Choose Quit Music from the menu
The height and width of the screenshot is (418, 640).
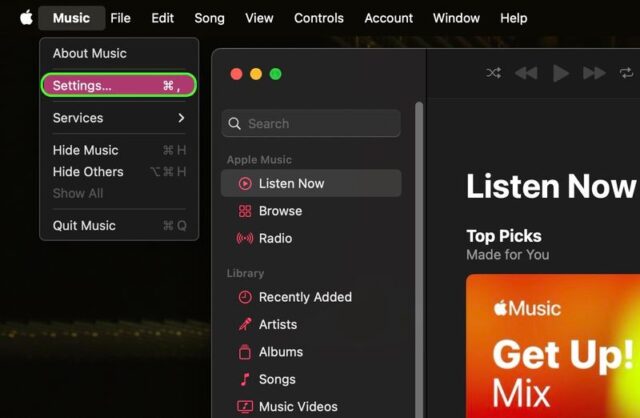coord(119,225)
